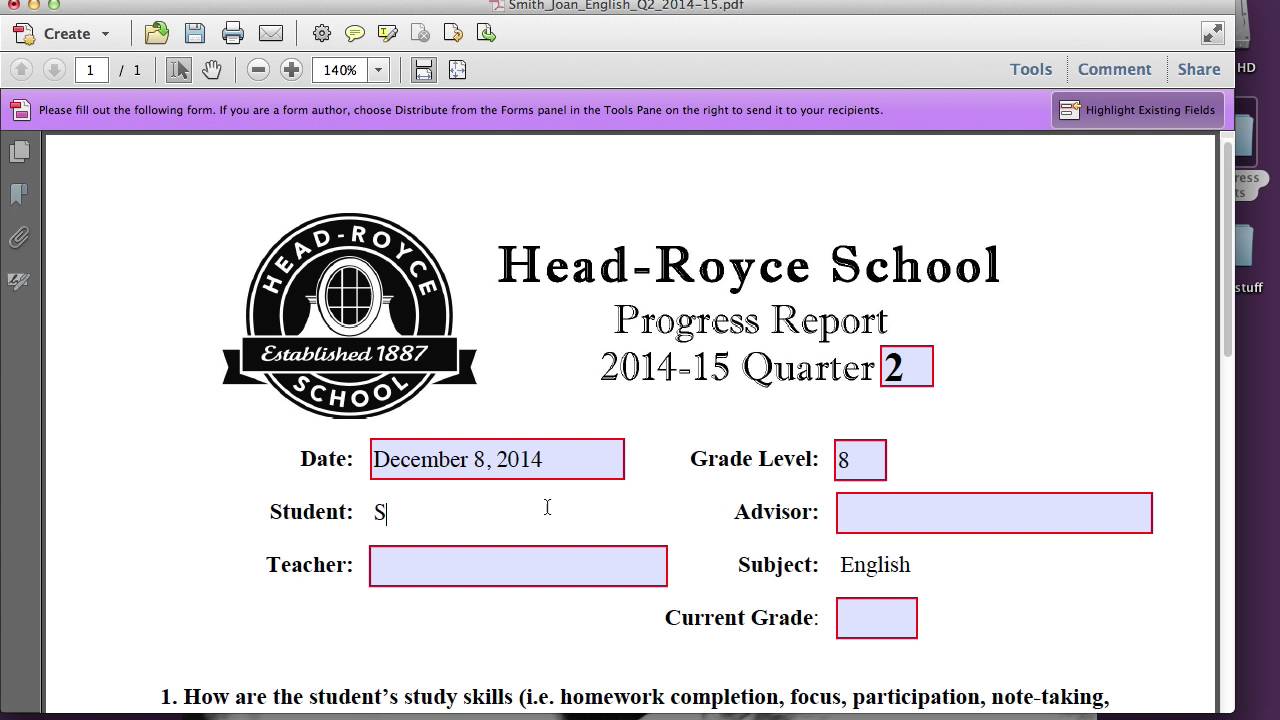Fit one full page to window
Screen dimensions: 1280x720
pyautogui.click(x=457, y=70)
